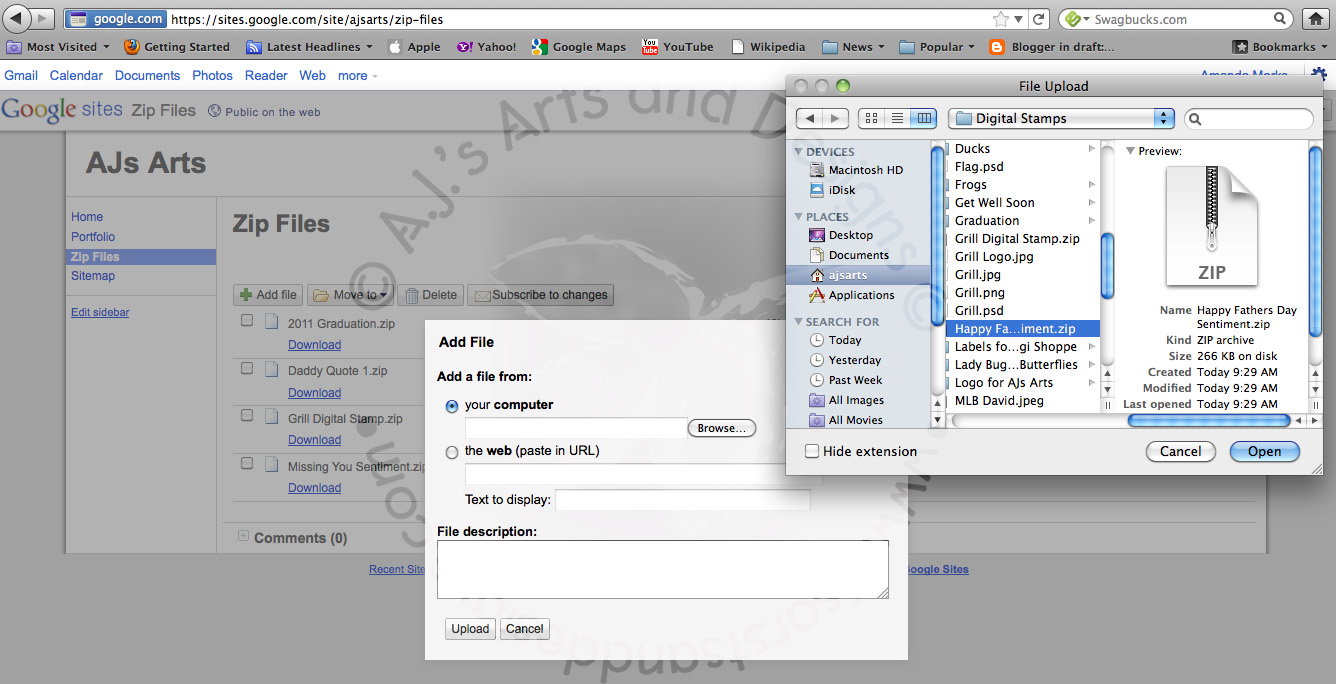Open the Move to dropdown
Image resolution: width=1336 pixels, height=684 pixels.
(x=350, y=295)
